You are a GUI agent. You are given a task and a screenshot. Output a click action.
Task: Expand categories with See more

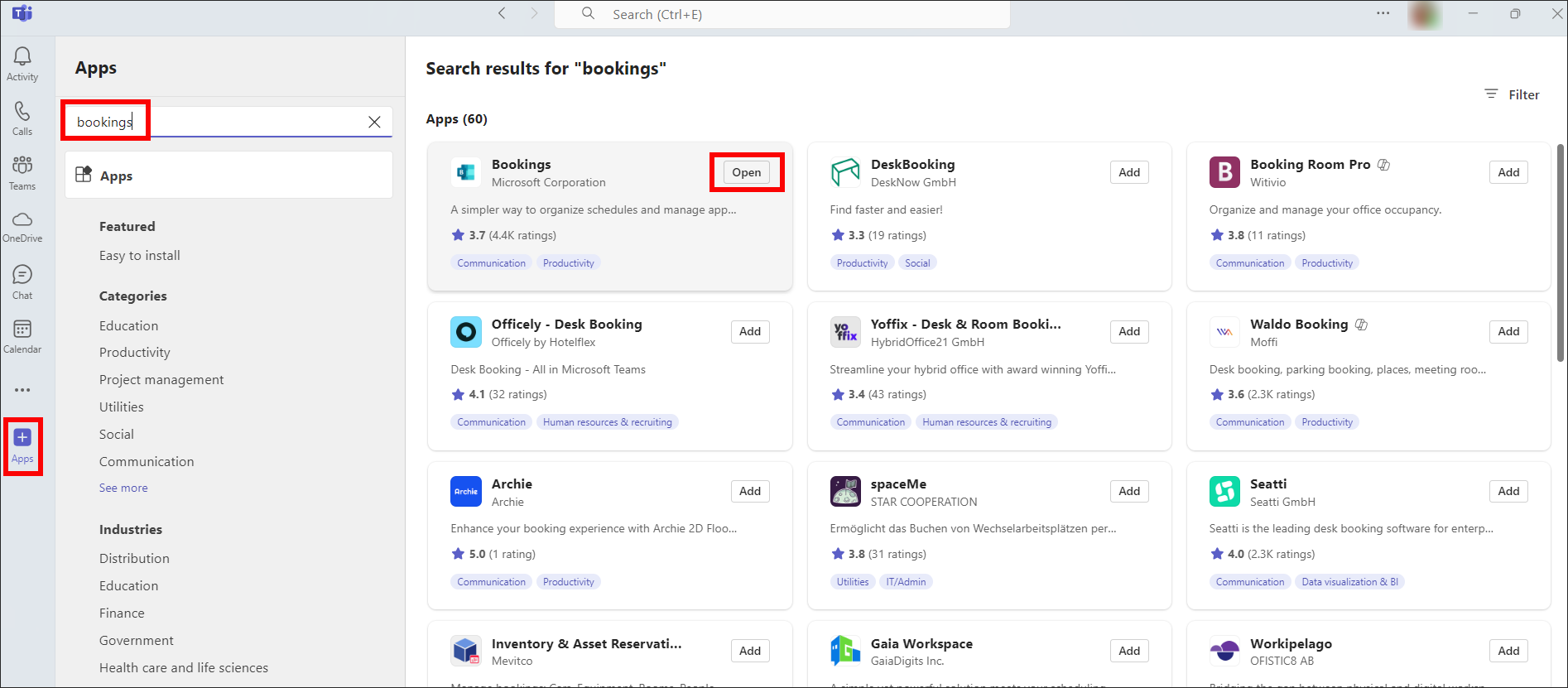pyautogui.click(x=123, y=488)
